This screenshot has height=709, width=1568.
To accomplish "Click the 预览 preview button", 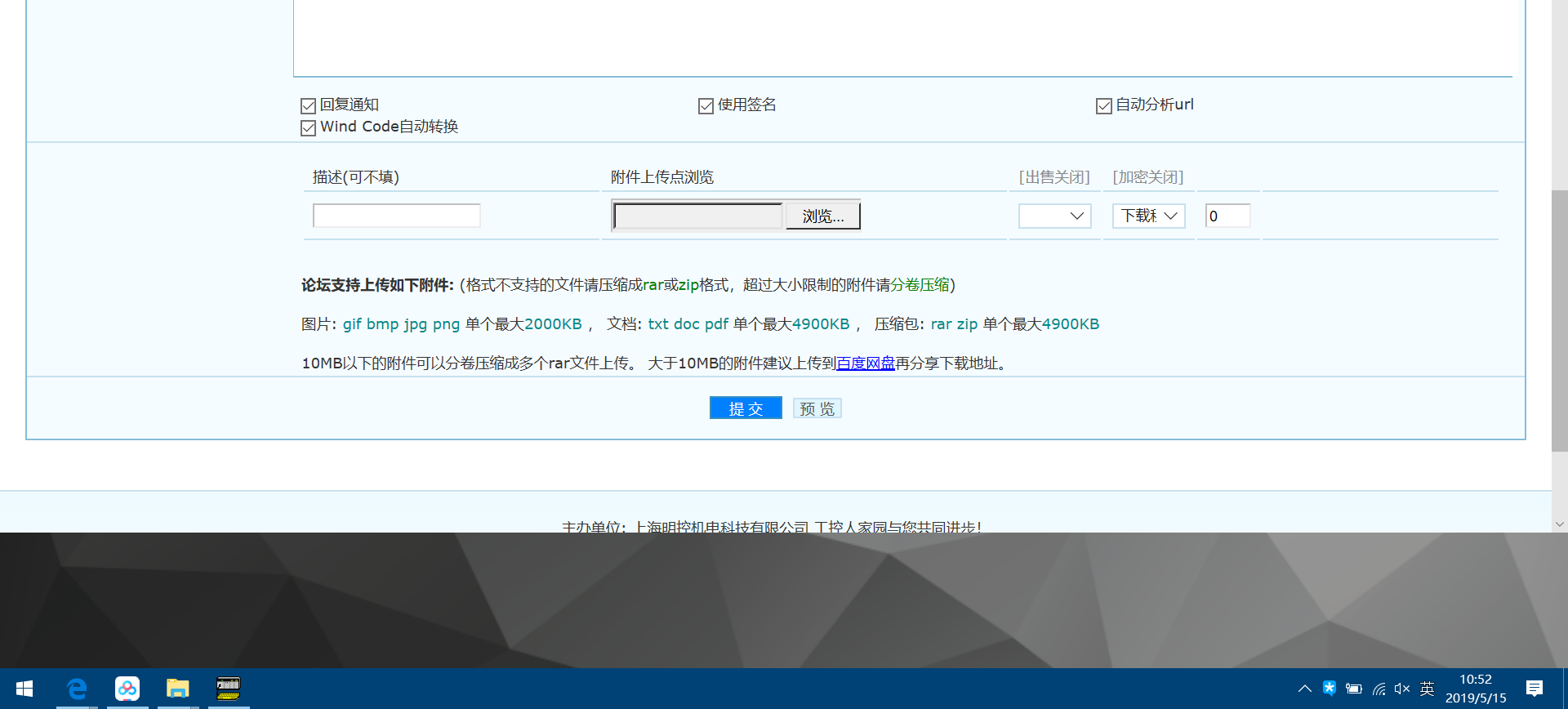I will (x=817, y=408).
